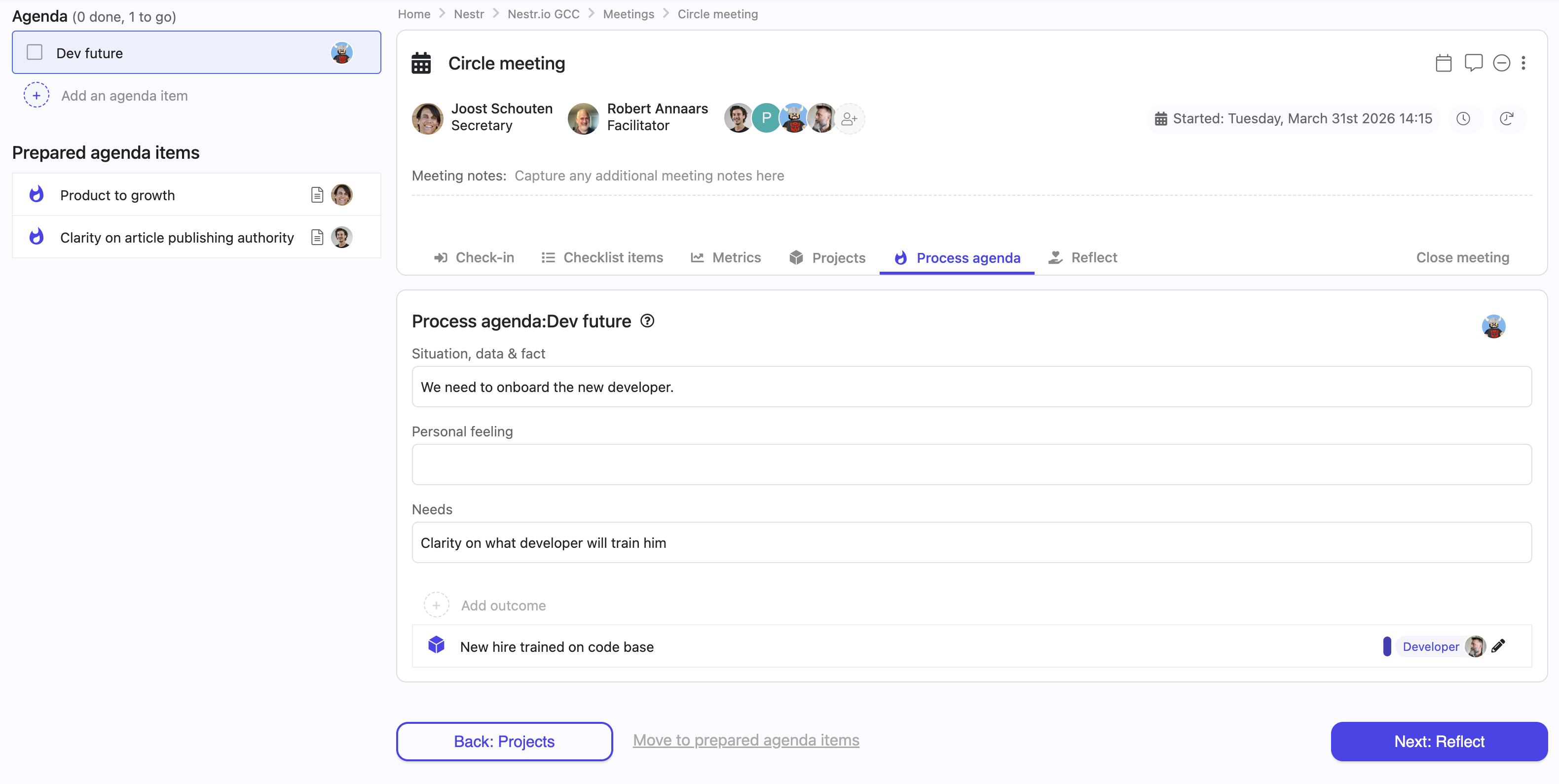Click the restart timer icon beside the clock

point(1508,118)
